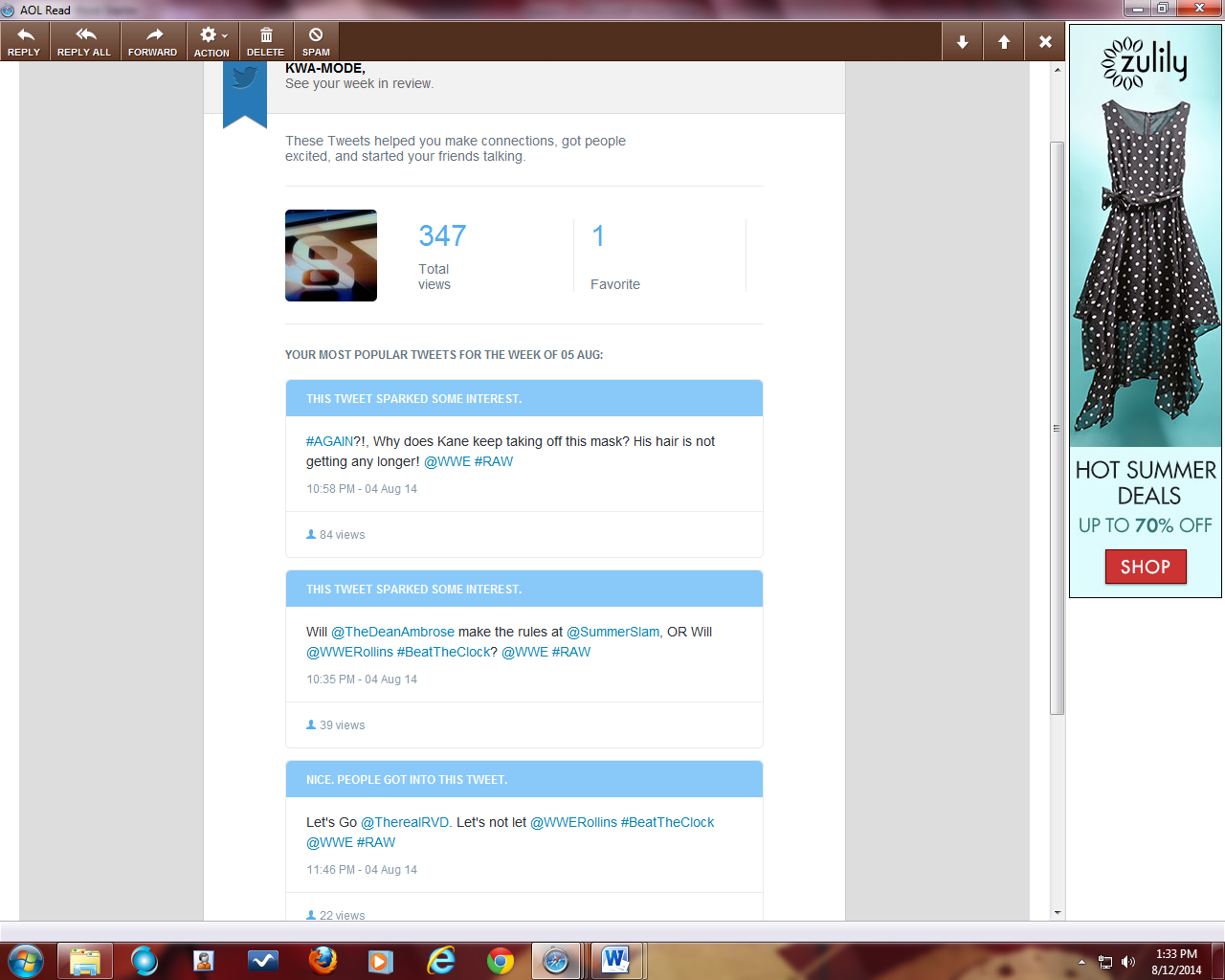Click the network tray icon
This screenshot has width=1225, height=980.
point(1105,962)
